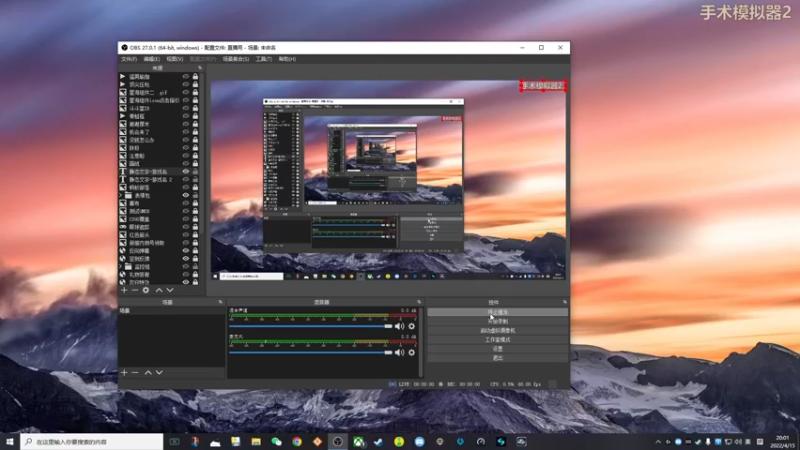Open the 场景集合(S) menu
Viewport: 800px width, 450px height.
(236, 59)
